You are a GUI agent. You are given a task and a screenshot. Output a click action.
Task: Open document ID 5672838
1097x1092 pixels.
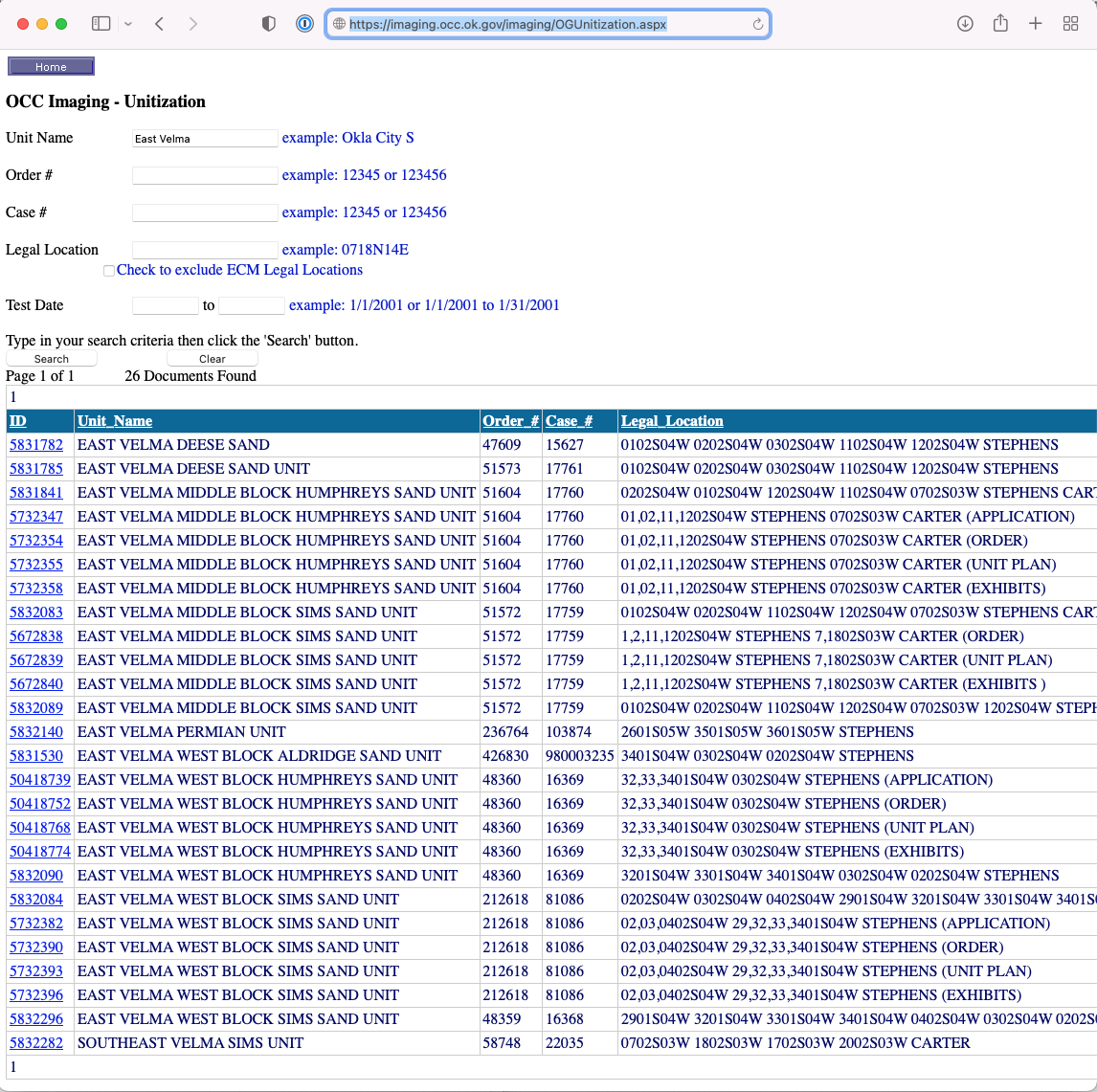(x=36, y=636)
